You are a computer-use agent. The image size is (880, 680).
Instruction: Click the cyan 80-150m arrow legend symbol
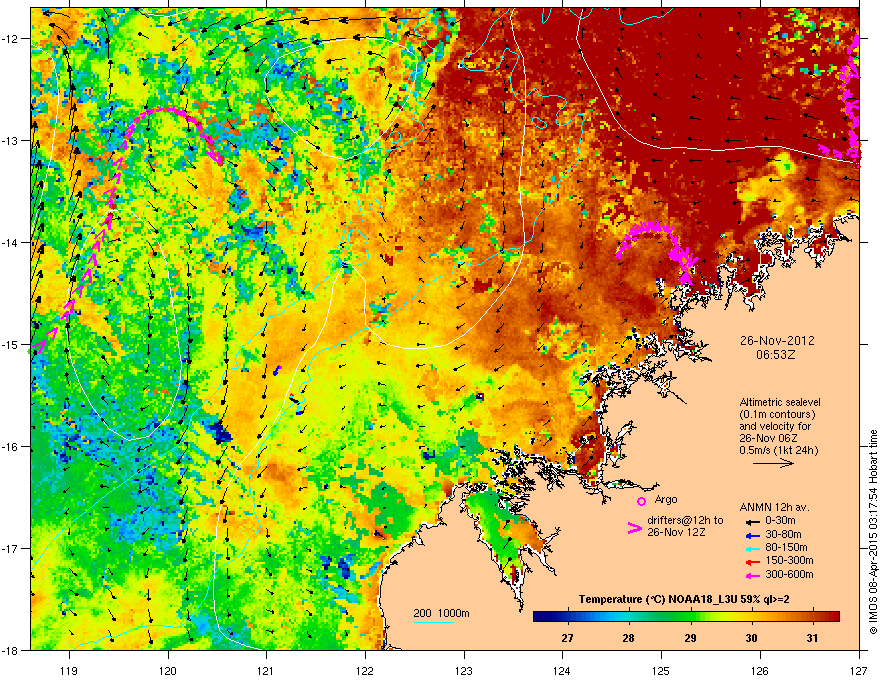753,548
